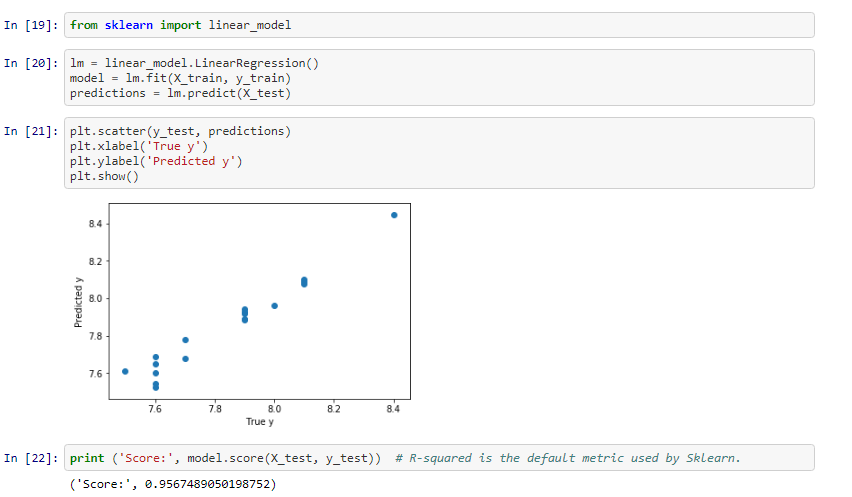Click into the sklearn import code cell

pos(439,25)
